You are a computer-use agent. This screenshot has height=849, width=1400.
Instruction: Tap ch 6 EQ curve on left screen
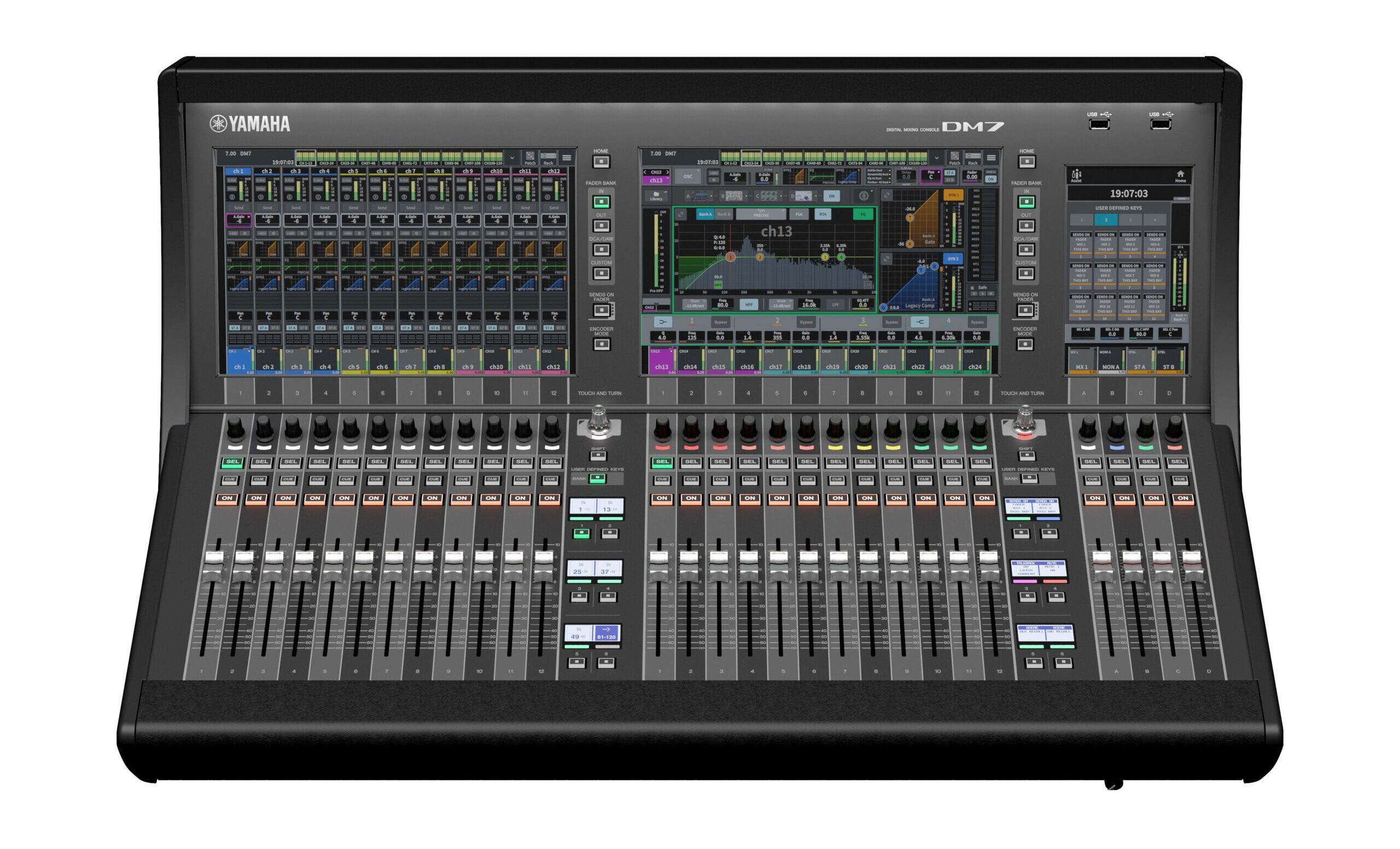tap(382, 267)
